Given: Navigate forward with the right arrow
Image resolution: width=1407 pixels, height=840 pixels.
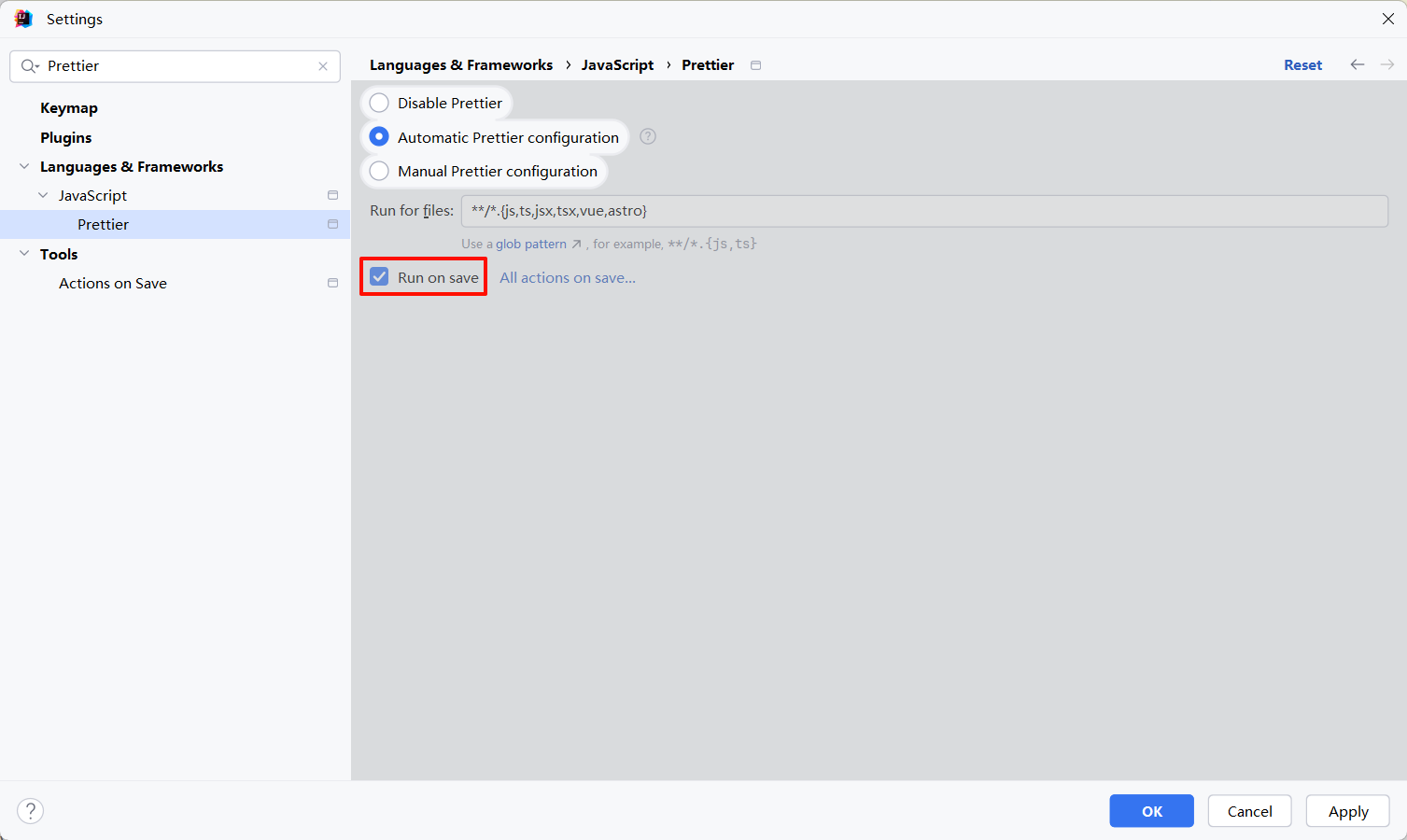Looking at the screenshot, I should [x=1386, y=64].
